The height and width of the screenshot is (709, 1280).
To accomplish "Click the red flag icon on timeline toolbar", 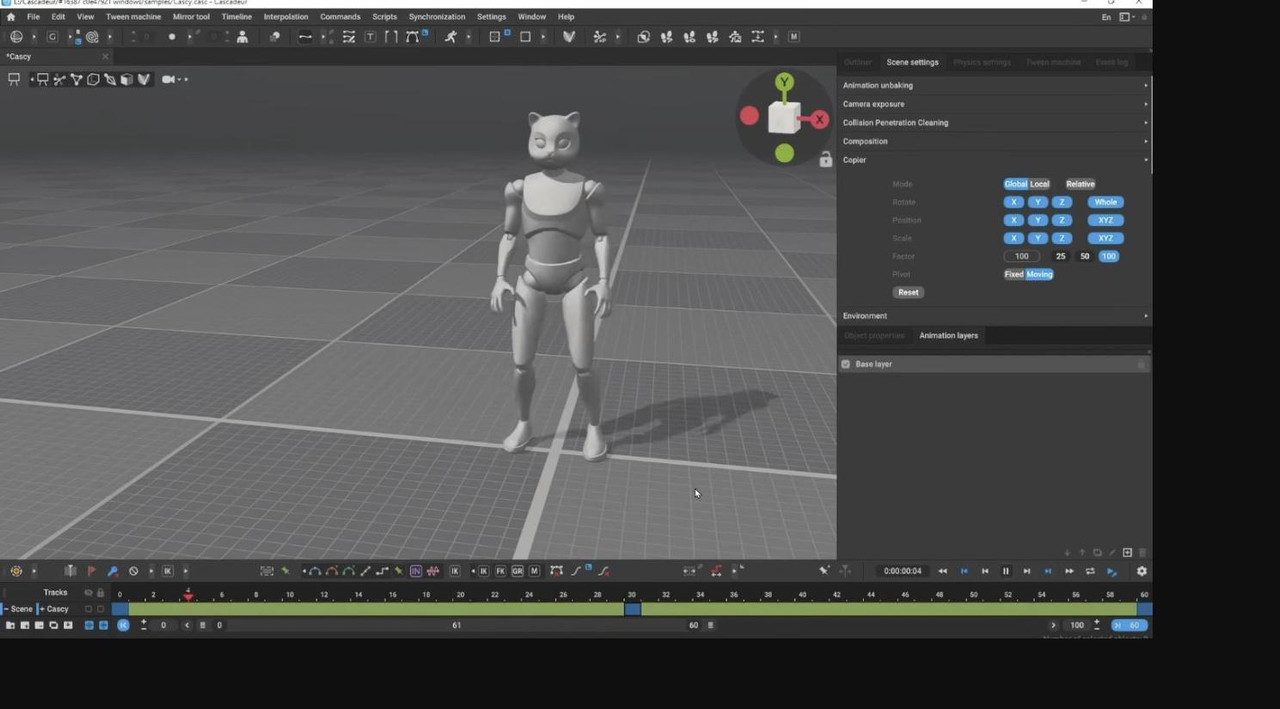I will [x=91, y=571].
